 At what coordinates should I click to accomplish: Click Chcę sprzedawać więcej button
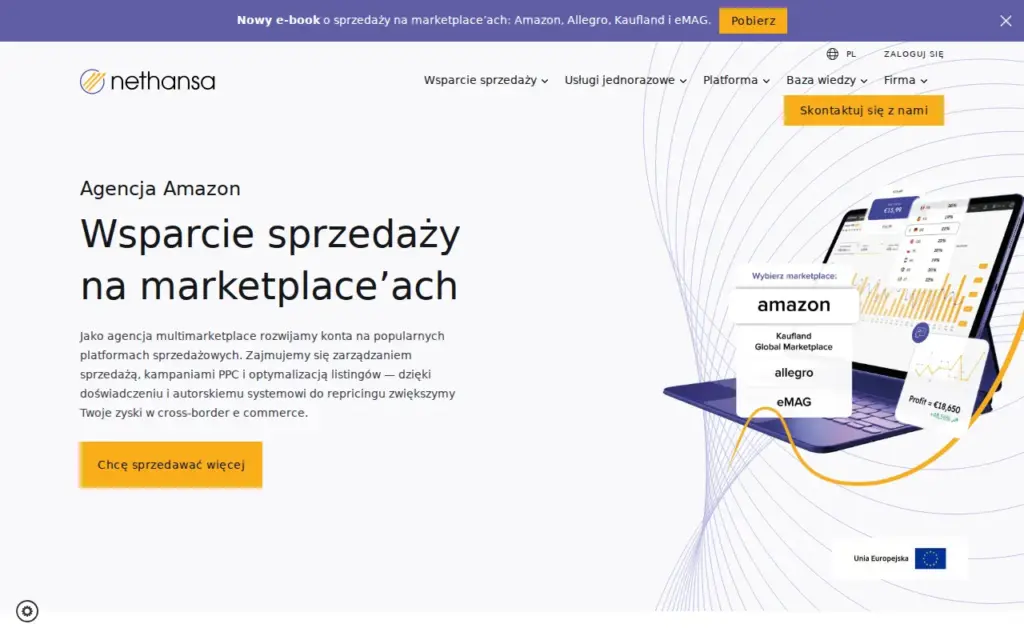[171, 464]
